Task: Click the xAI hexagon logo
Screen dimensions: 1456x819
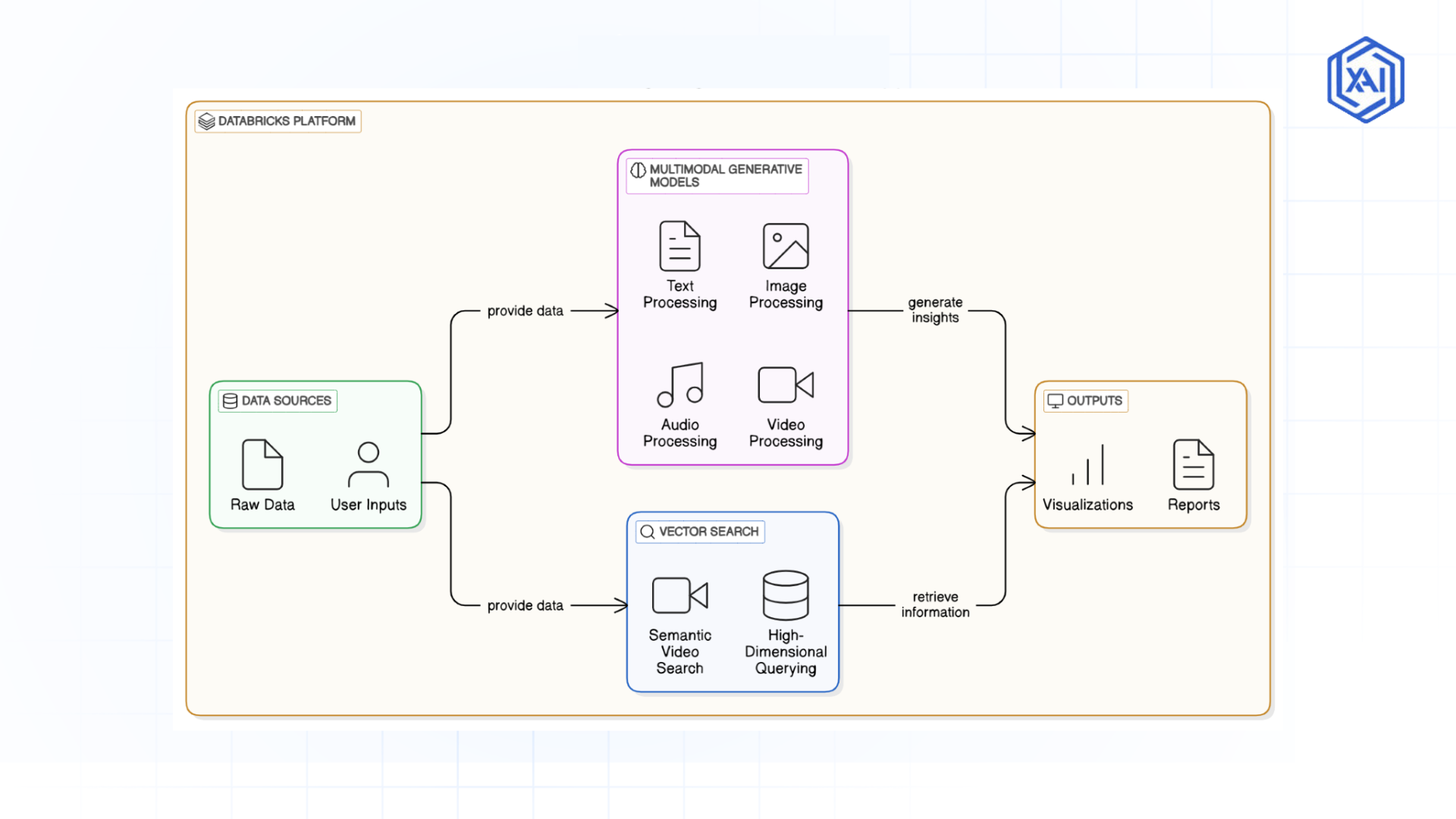Action: 1364,78
